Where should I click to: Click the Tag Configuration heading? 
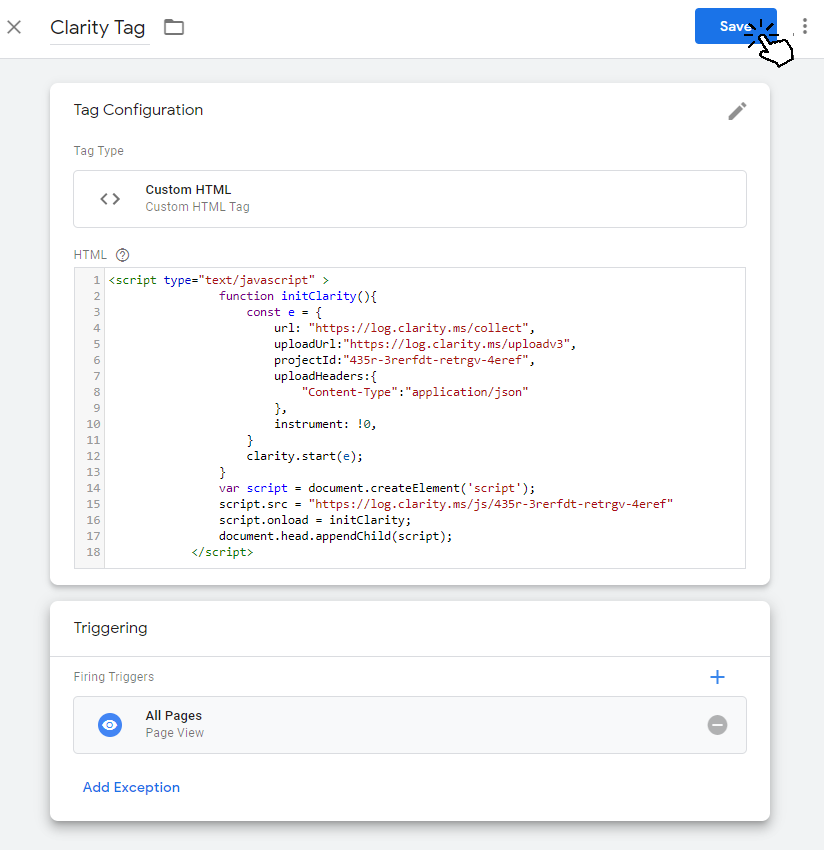tap(138, 110)
